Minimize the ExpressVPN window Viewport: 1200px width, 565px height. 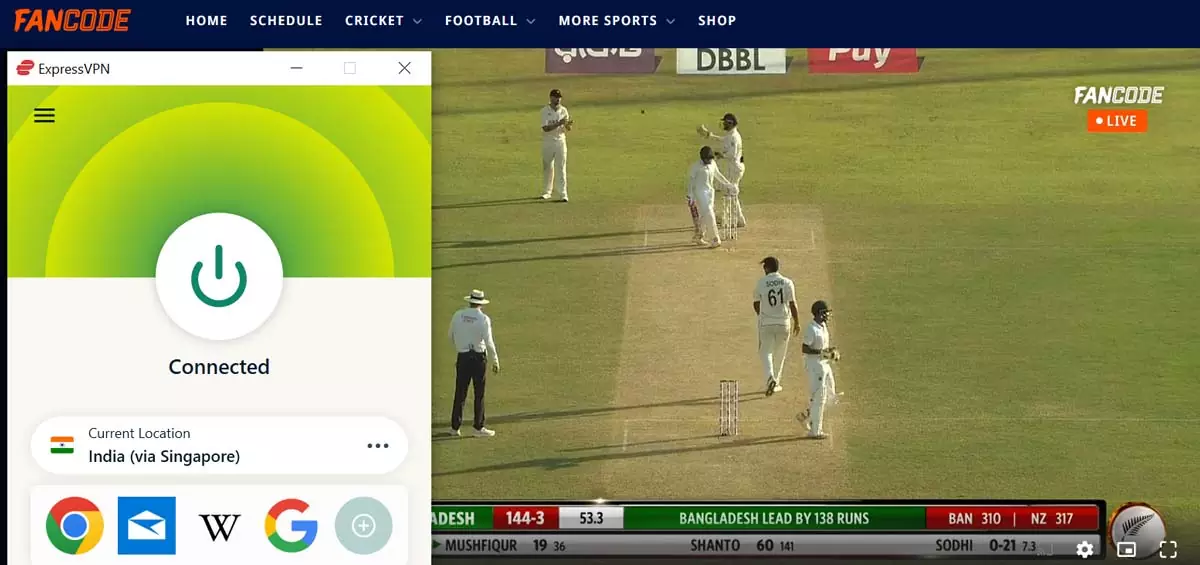point(297,68)
